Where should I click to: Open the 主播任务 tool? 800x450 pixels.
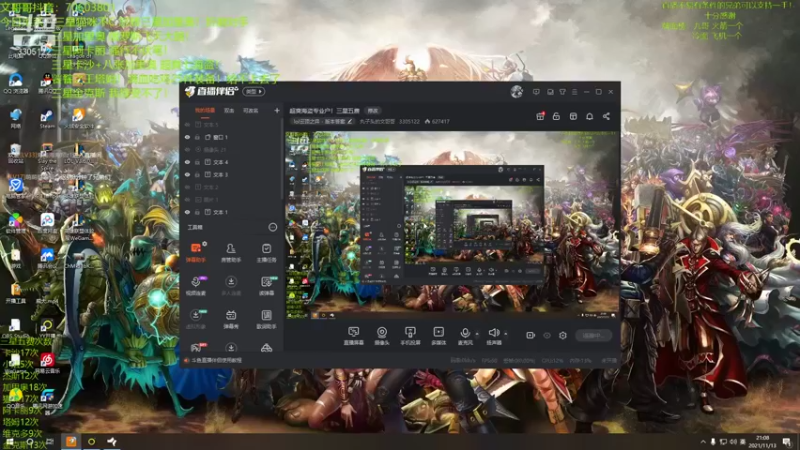266,252
